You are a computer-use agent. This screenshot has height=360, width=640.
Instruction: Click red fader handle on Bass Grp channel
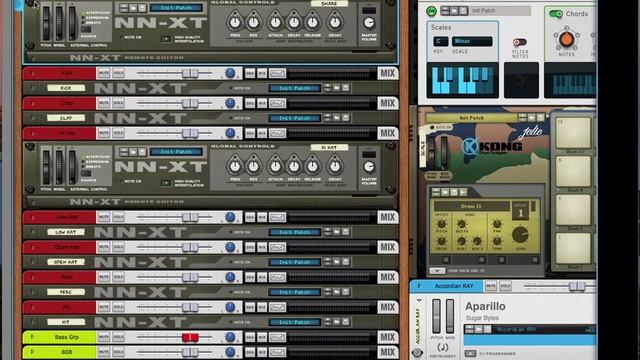(190, 337)
